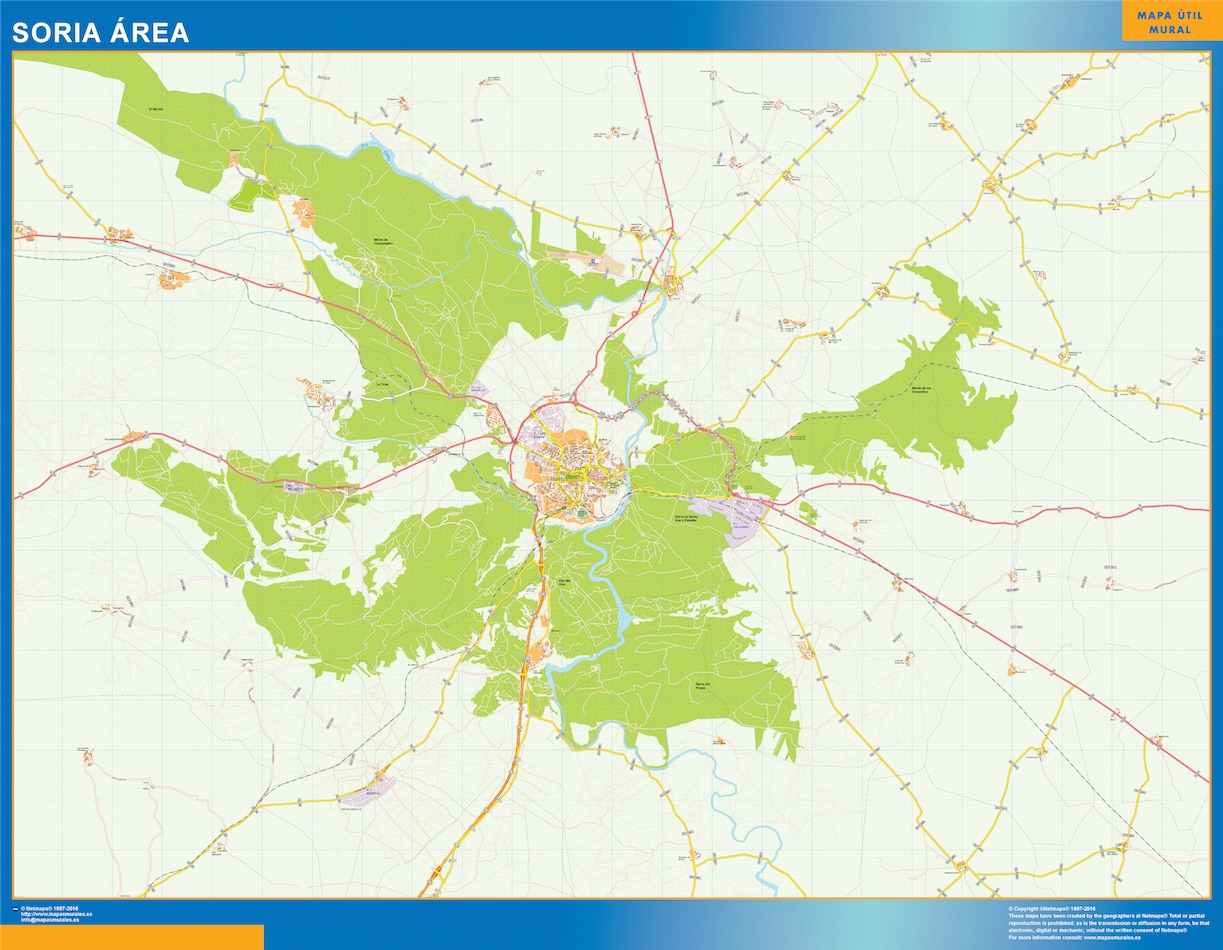
Task: Expand the Sierra de Santa Ana label area
Action: (x=686, y=518)
